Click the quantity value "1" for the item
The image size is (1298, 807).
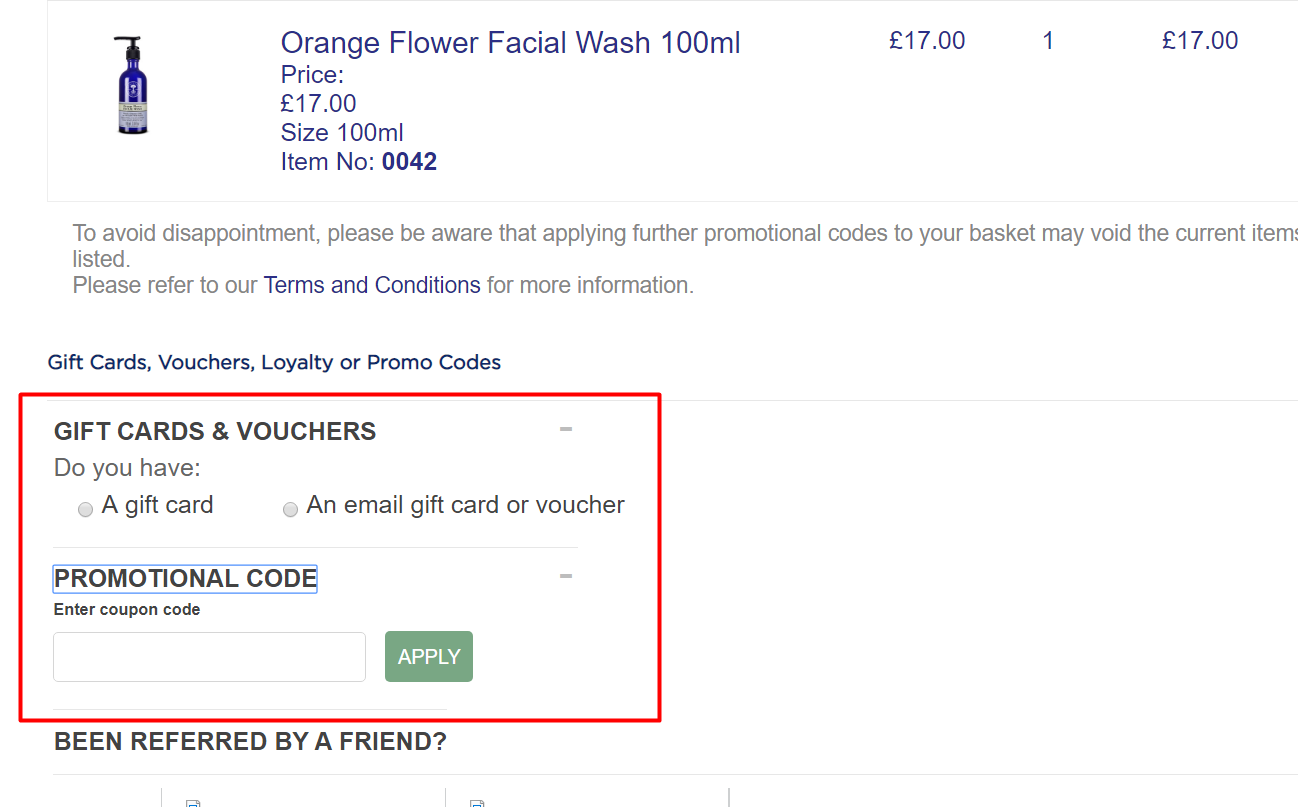pos(1048,41)
